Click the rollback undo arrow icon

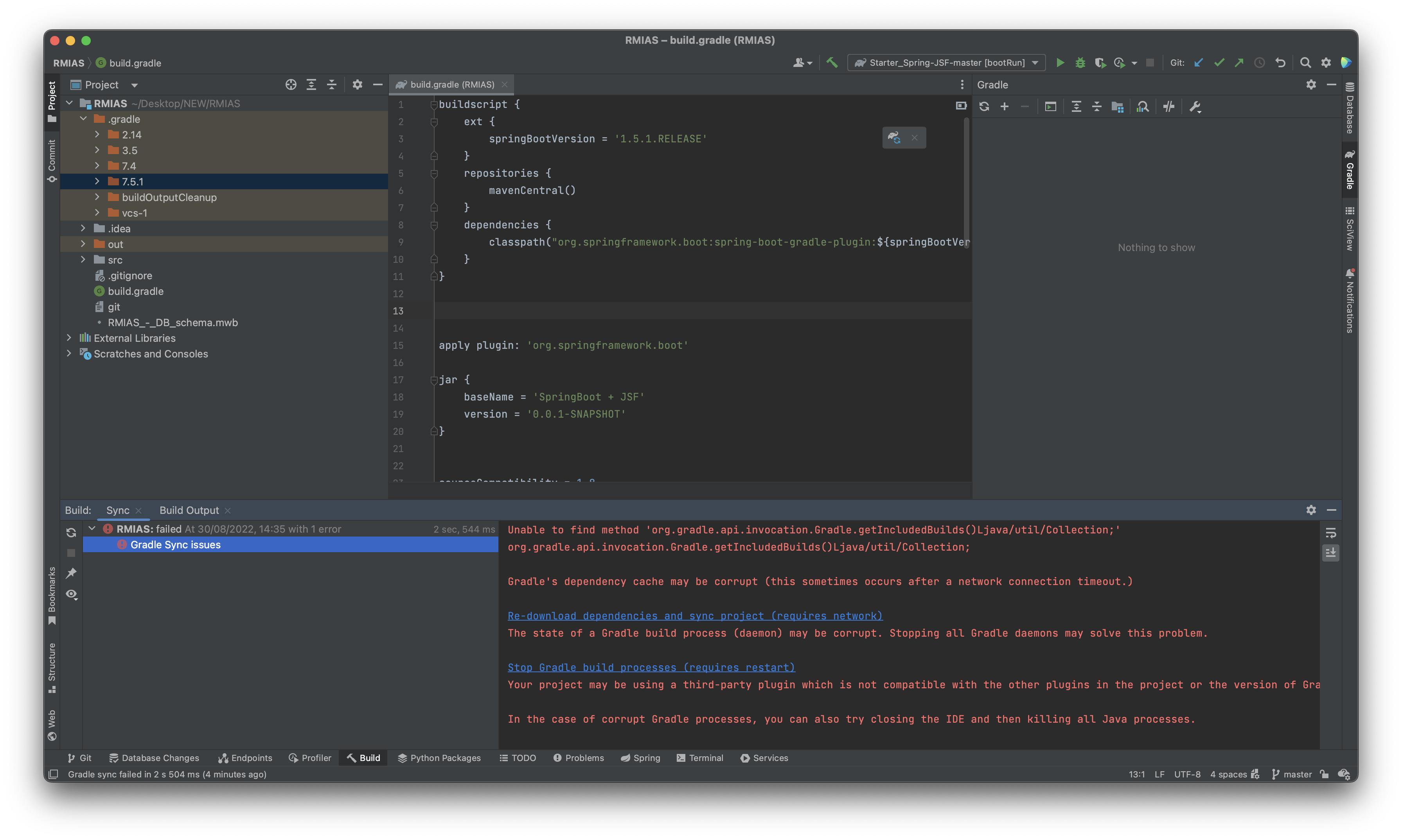[1280, 63]
